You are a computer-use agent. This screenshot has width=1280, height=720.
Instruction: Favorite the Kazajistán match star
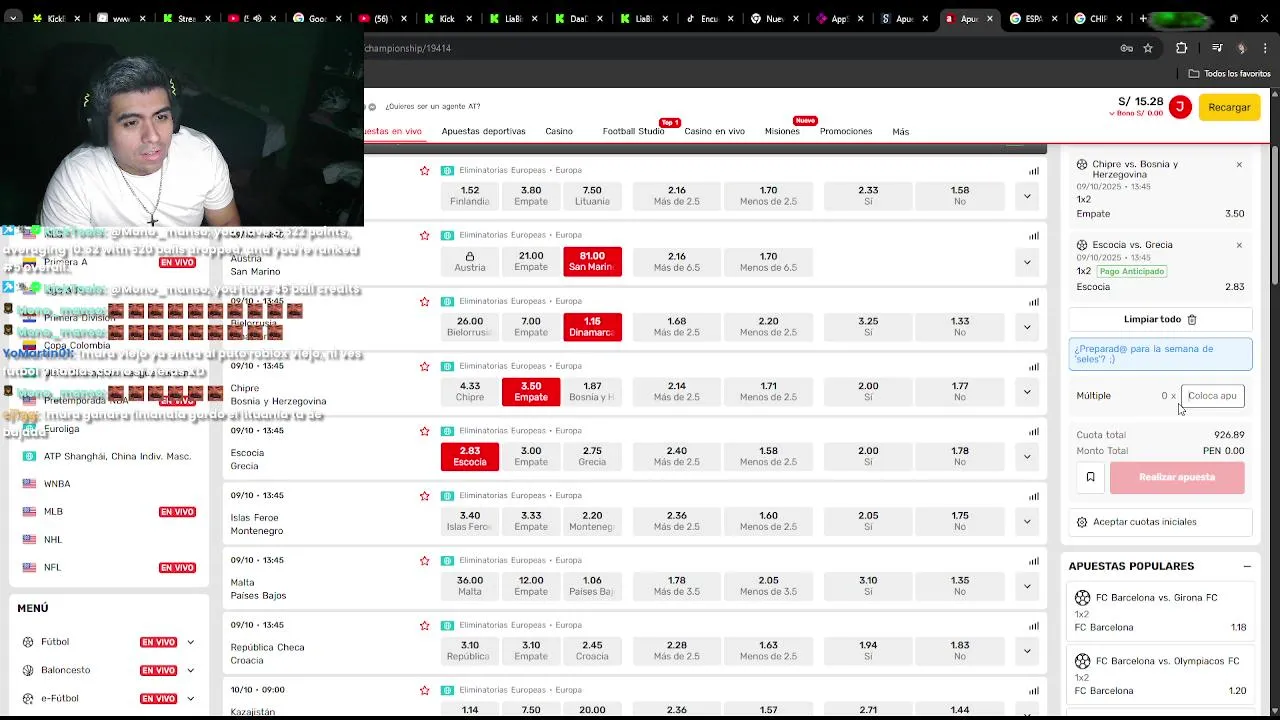coord(424,691)
